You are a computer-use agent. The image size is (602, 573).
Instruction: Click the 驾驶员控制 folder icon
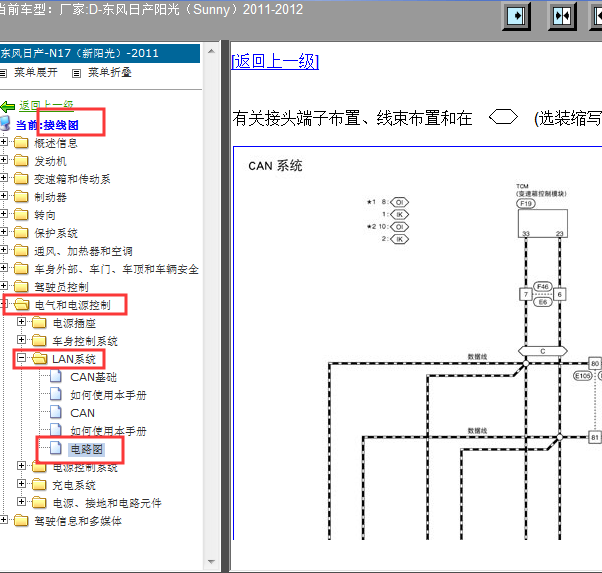[21, 286]
